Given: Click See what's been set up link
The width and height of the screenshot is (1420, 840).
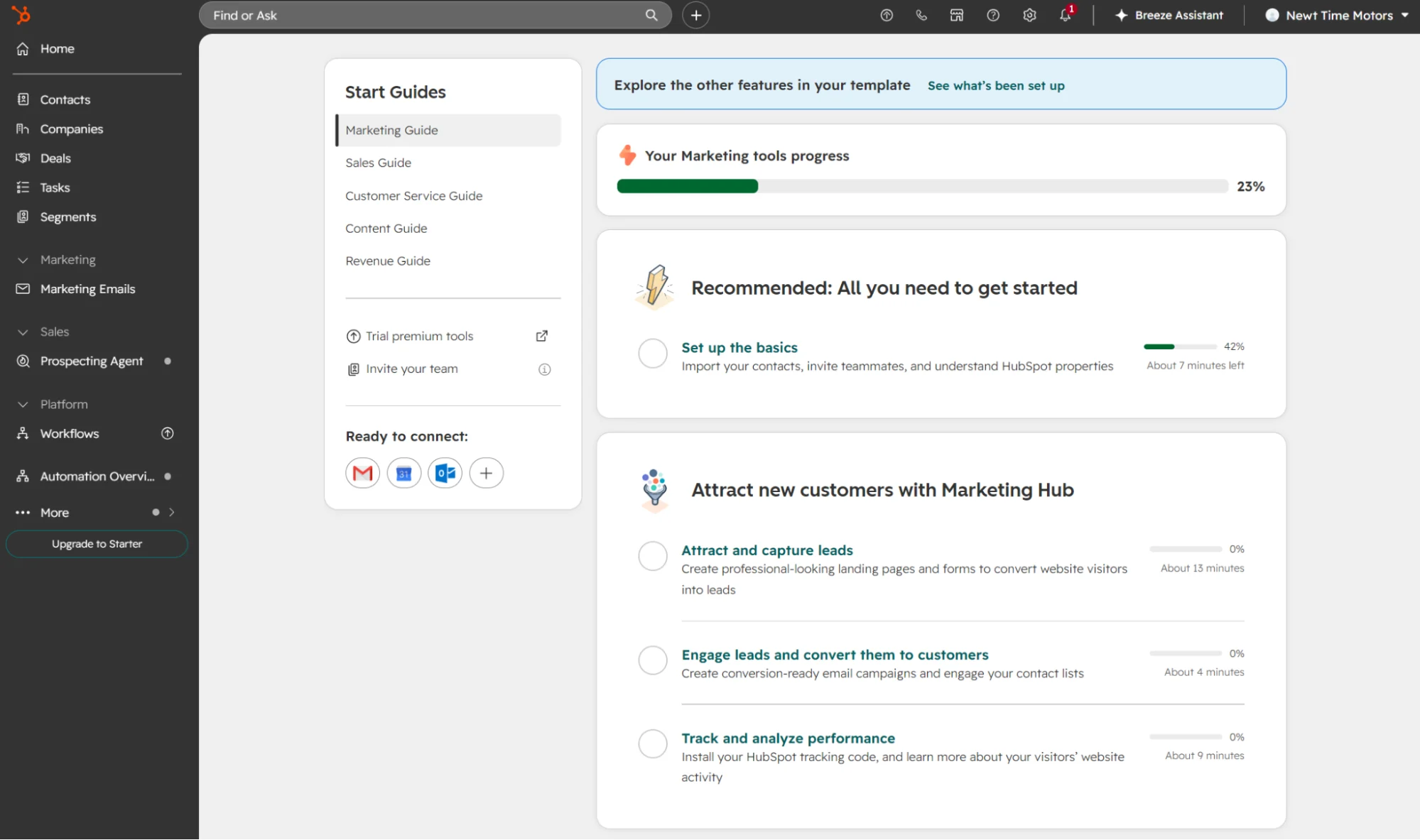Looking at the screenshot, I should click(996, 85).
